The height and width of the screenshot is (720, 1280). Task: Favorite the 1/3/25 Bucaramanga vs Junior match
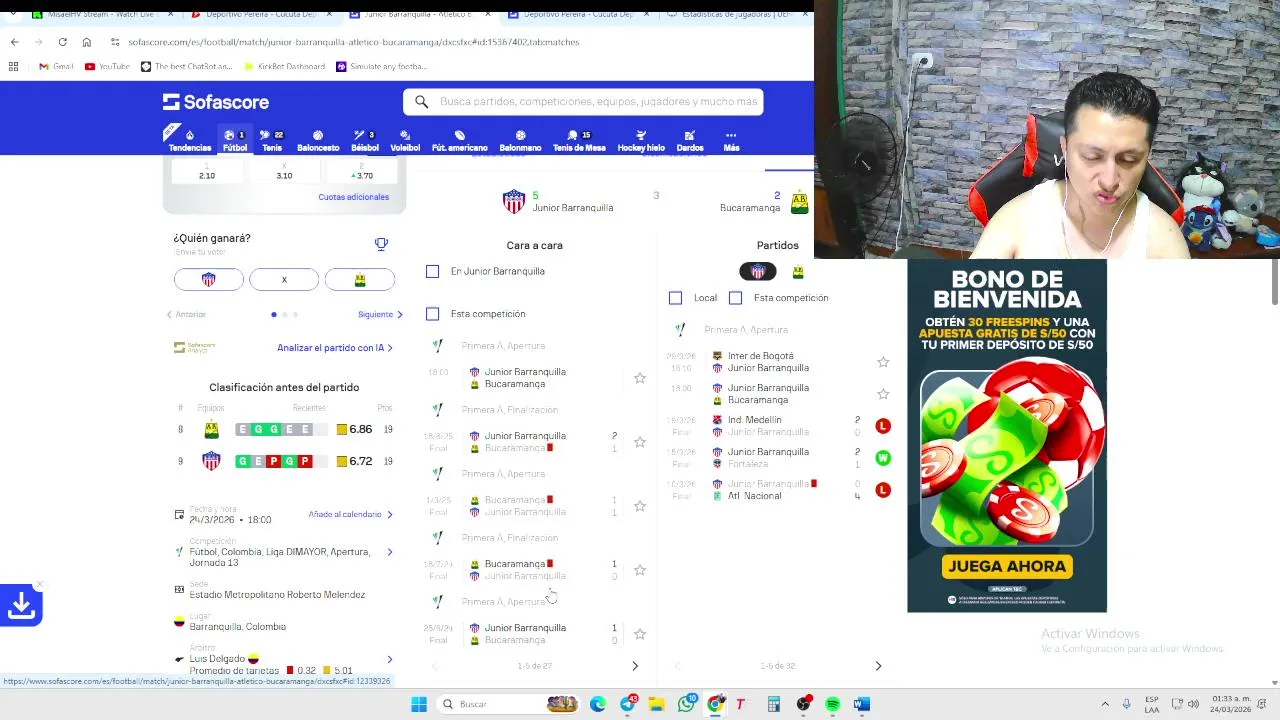(x=640, y=506)
